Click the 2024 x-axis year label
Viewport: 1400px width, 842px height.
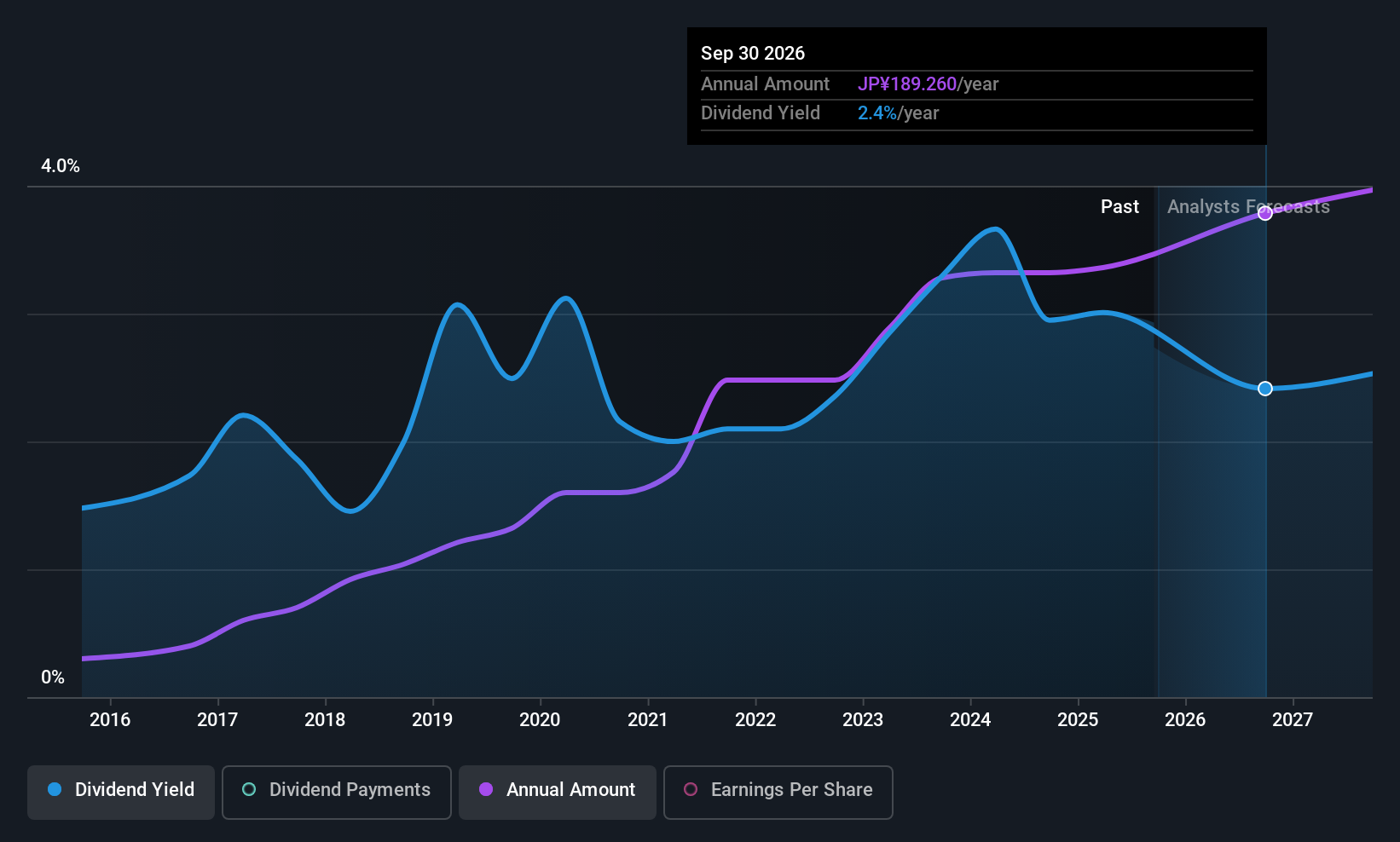coord(970,720)
